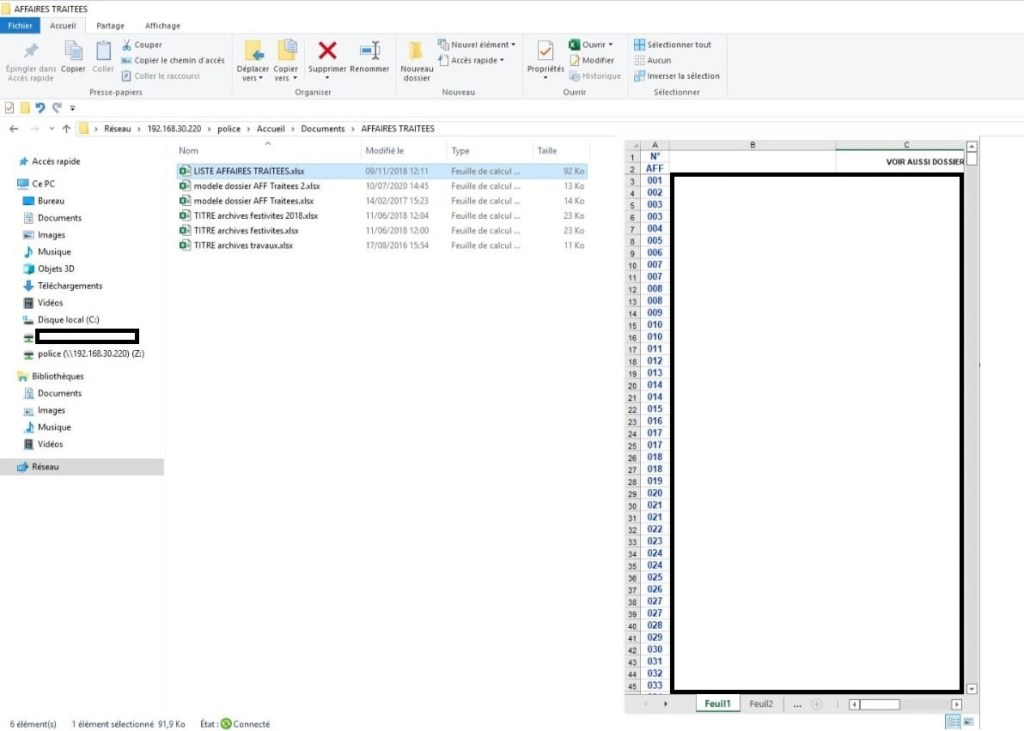Click the Couper scissors icon
Screen dimensions: 1024x731
[128, 45]
